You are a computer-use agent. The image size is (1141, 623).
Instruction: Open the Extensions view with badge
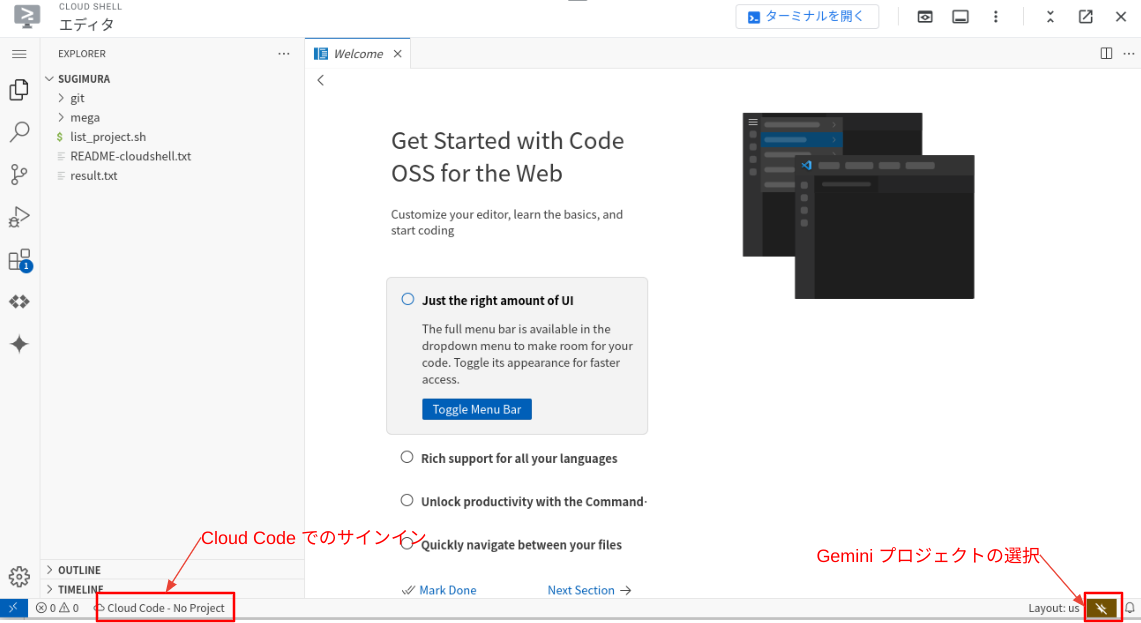pyautogui.click(x=20, y=261)
